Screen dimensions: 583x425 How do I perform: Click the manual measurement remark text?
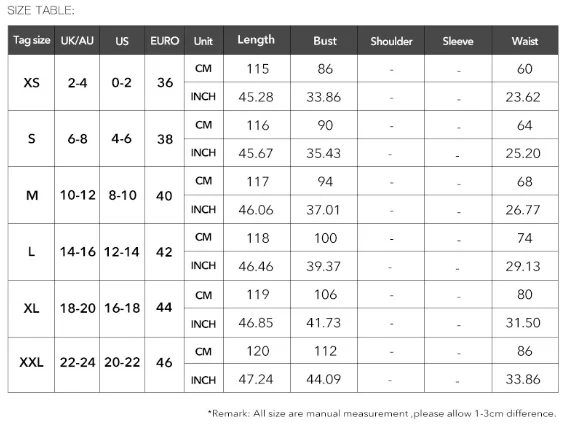pos(382,413)
